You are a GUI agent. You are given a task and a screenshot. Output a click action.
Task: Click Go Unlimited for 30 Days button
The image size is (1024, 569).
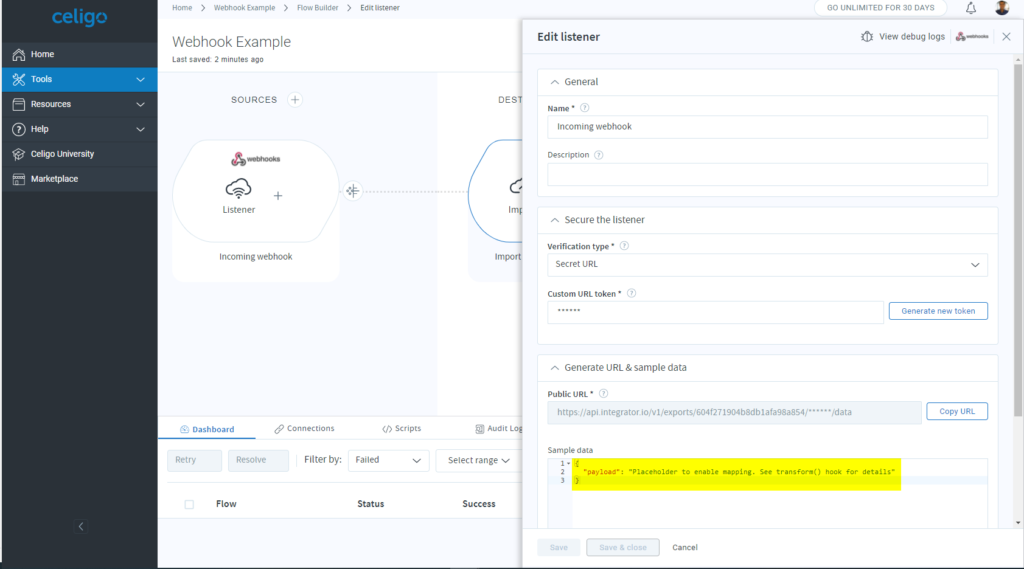pos(880,8)
